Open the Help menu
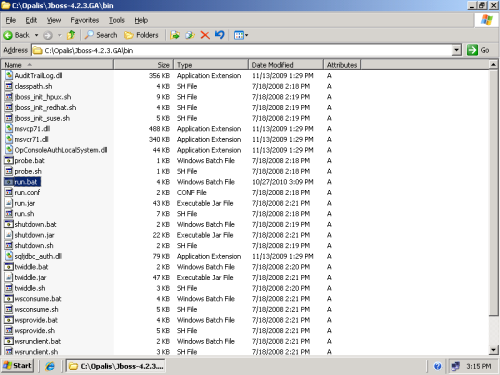The image size is (500, 375). tap(141, 20)
